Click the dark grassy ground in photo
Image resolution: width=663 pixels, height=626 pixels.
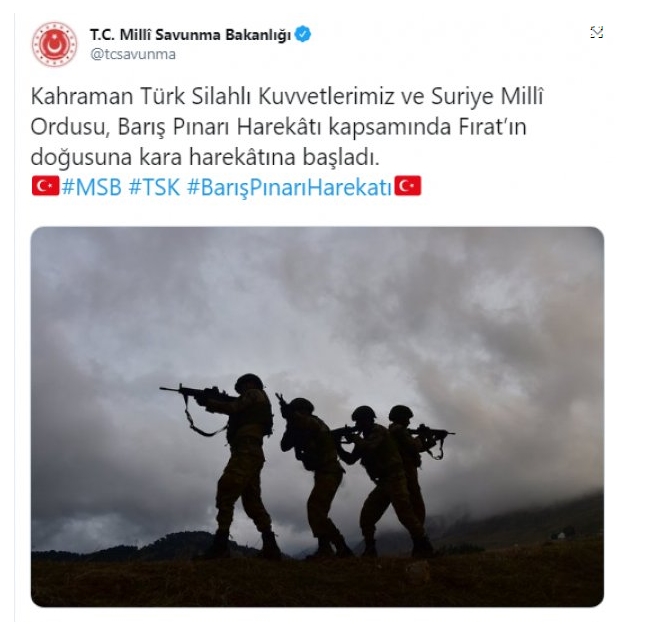click(317, 582)
